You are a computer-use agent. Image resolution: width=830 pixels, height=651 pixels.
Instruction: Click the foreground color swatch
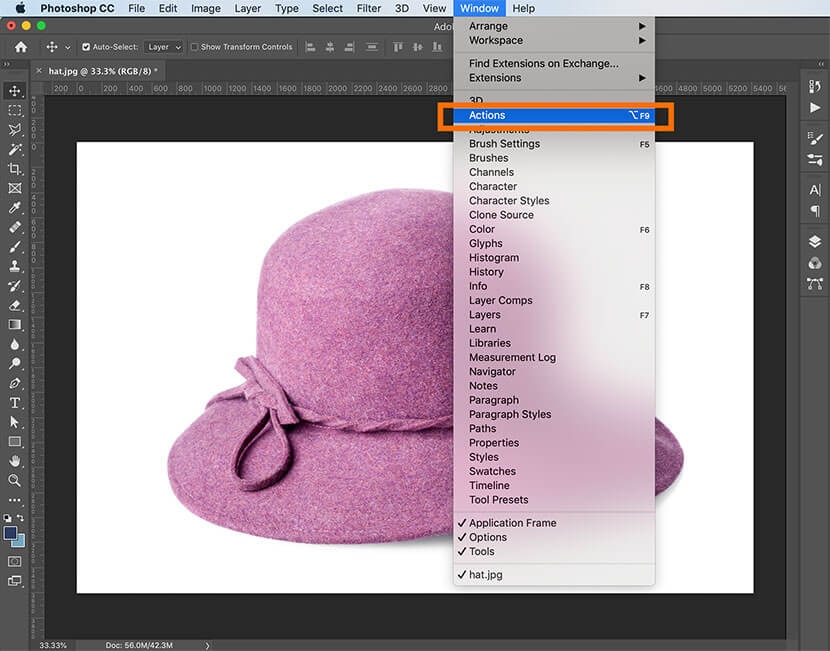11,534
